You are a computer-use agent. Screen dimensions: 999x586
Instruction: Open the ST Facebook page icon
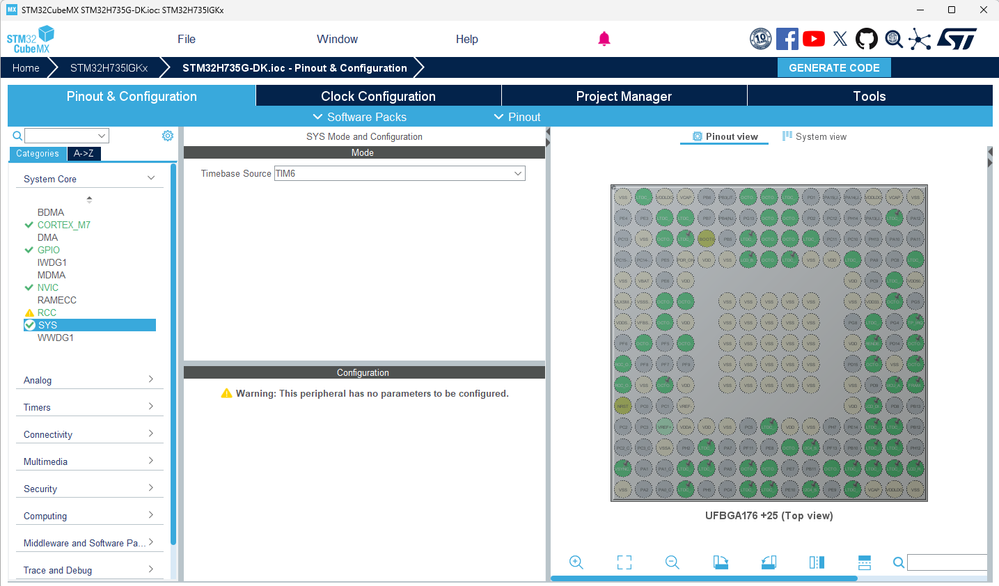click(x=787, y=39)
